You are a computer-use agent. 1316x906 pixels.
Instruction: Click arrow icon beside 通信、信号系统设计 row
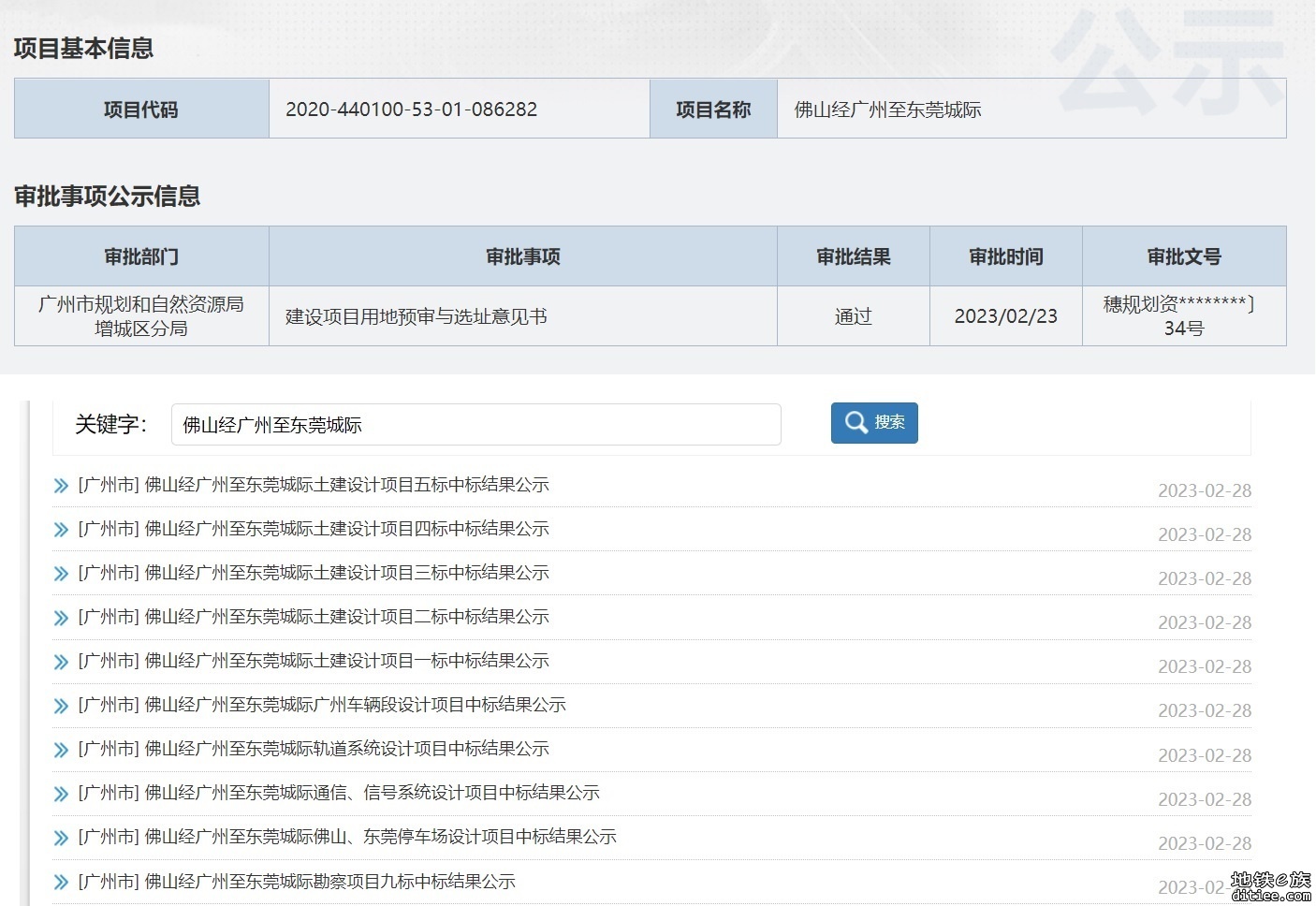pos(62,794)
